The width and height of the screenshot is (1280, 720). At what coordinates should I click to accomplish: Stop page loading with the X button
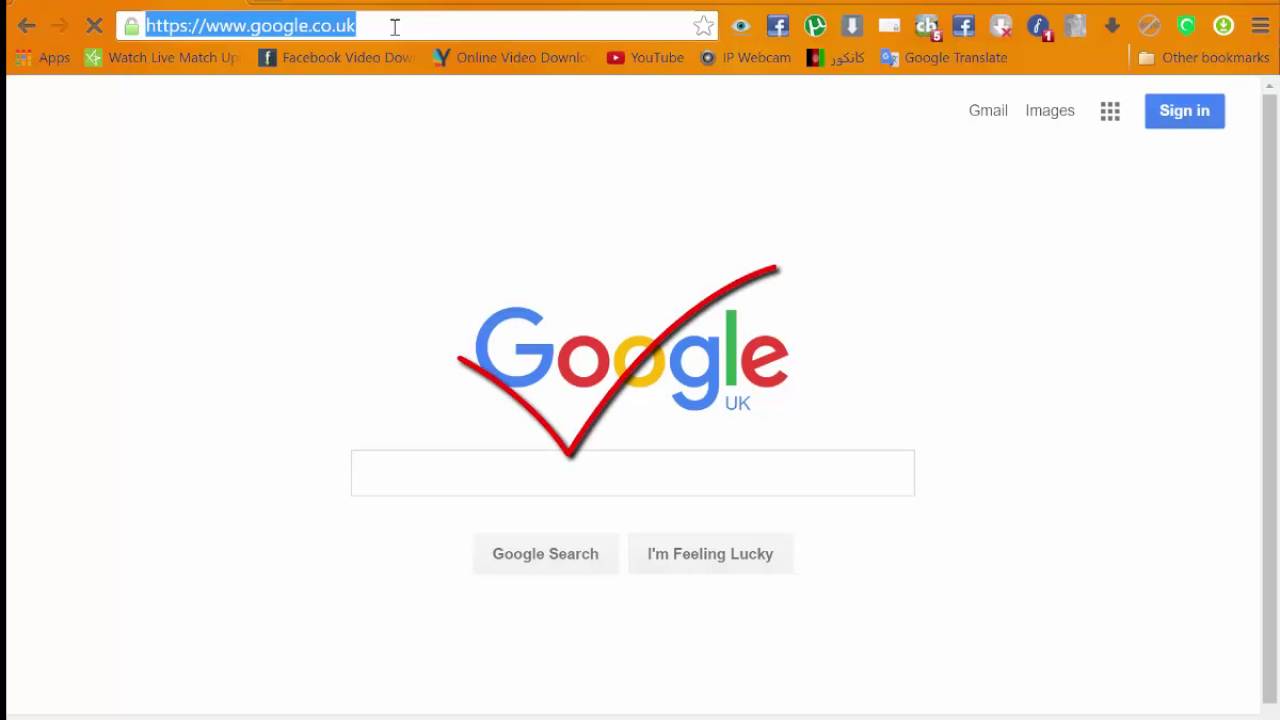[94, 26]
